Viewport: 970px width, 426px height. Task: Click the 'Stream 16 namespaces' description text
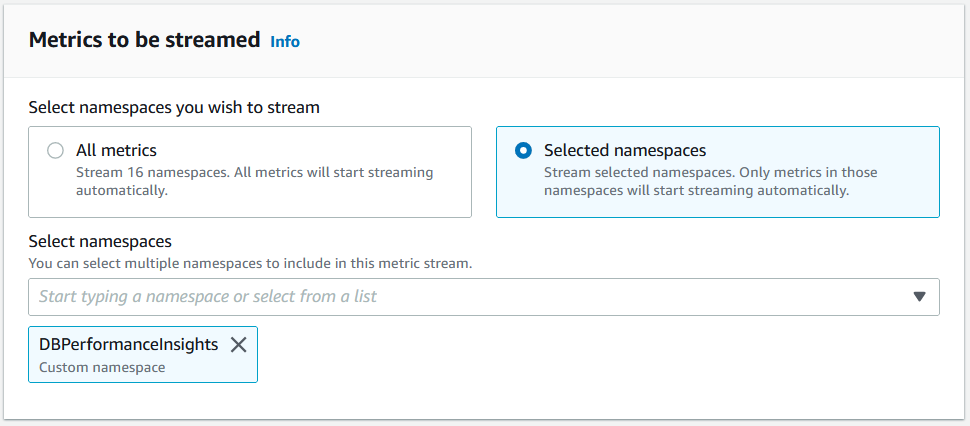click(x=254, y=172)
